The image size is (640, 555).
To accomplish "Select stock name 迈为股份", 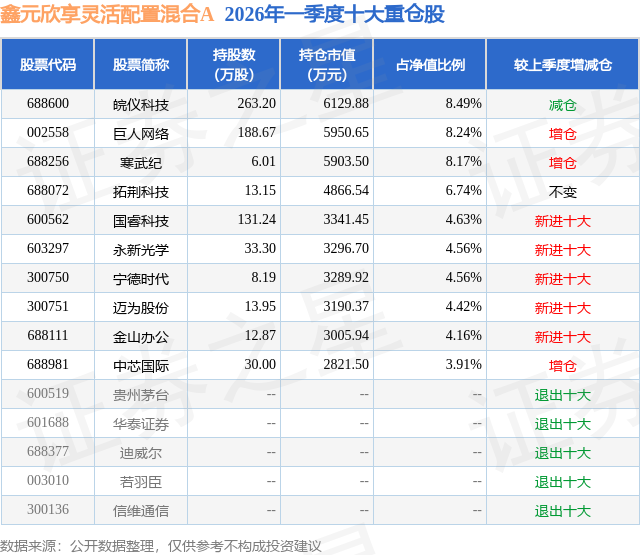I will 141,308.
